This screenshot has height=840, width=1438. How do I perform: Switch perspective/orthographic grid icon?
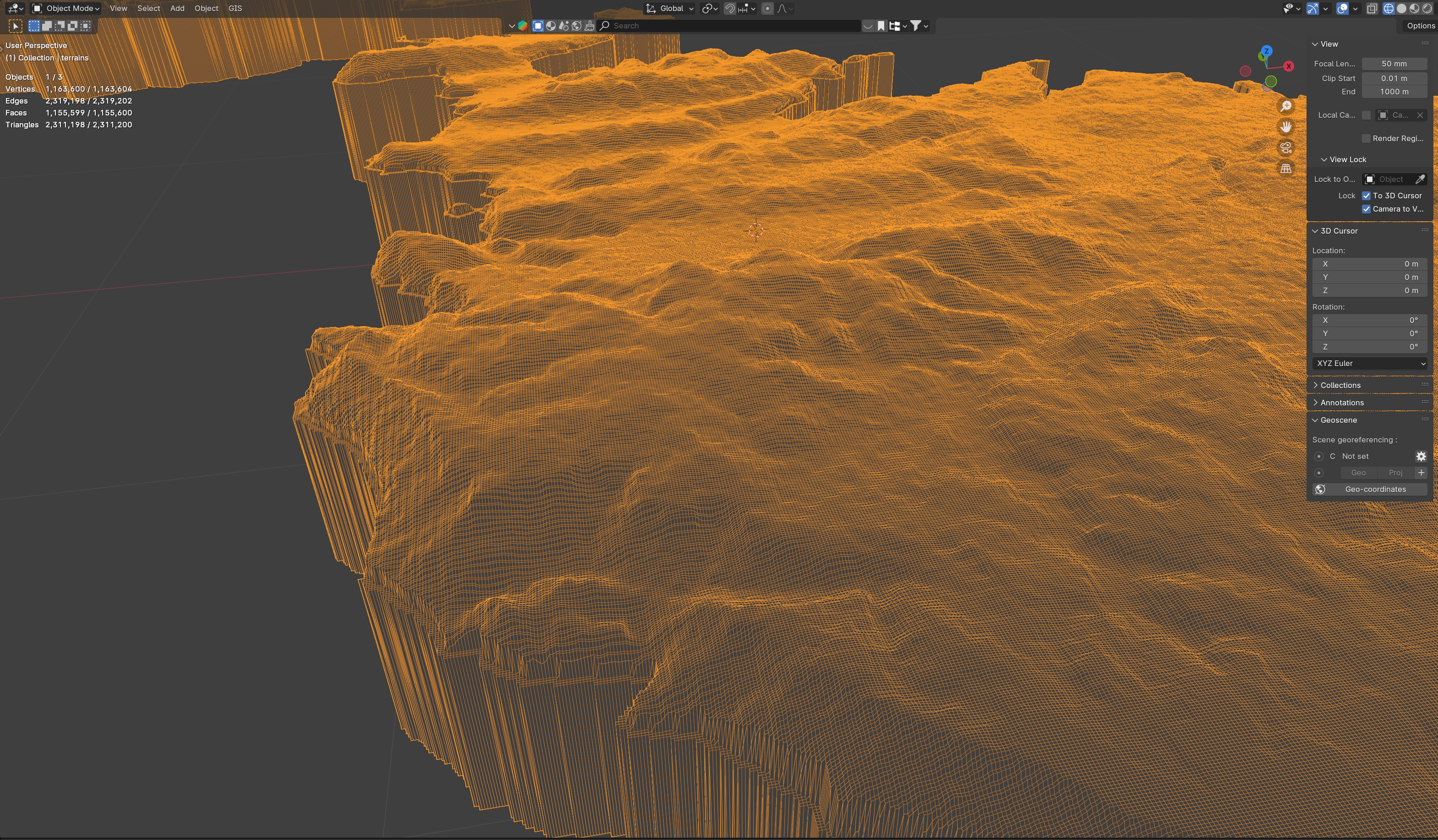pos(1285,169)
